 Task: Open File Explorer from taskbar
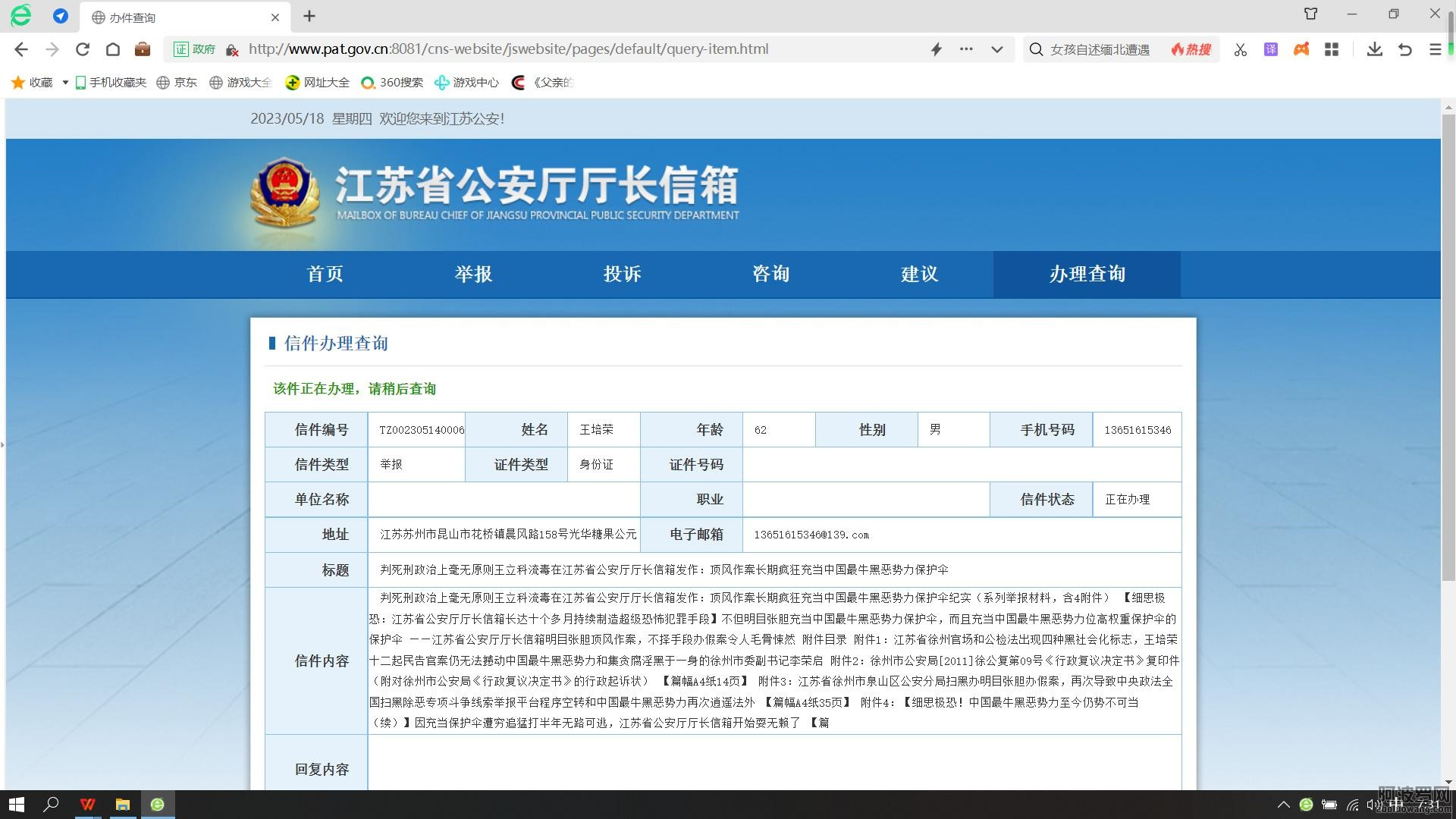(122, 805)
